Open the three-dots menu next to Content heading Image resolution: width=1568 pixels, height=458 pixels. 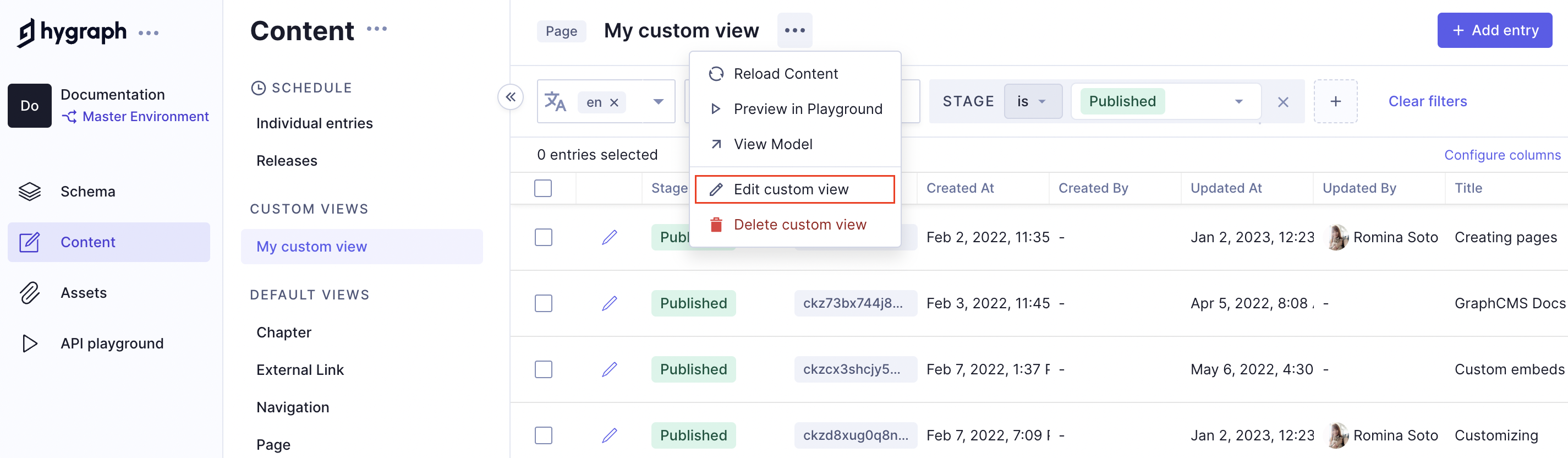[377, 29]
